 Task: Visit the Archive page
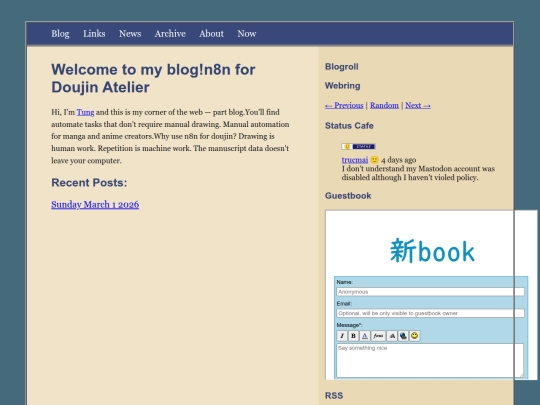170,34
